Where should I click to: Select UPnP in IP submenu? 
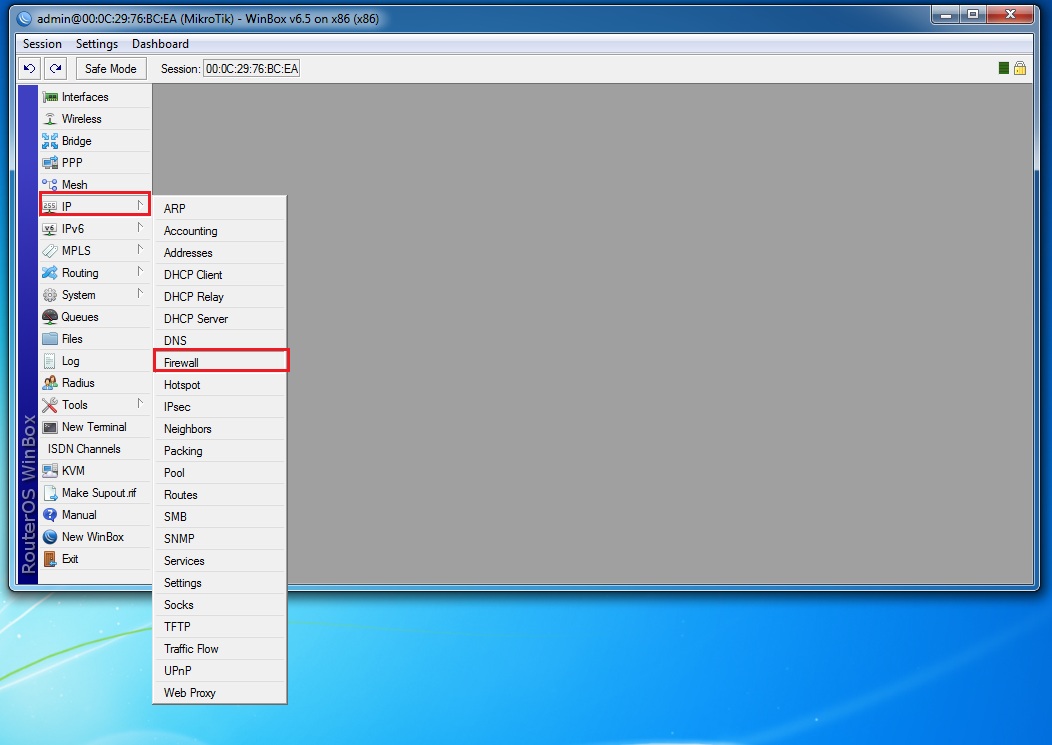(220, 671)
